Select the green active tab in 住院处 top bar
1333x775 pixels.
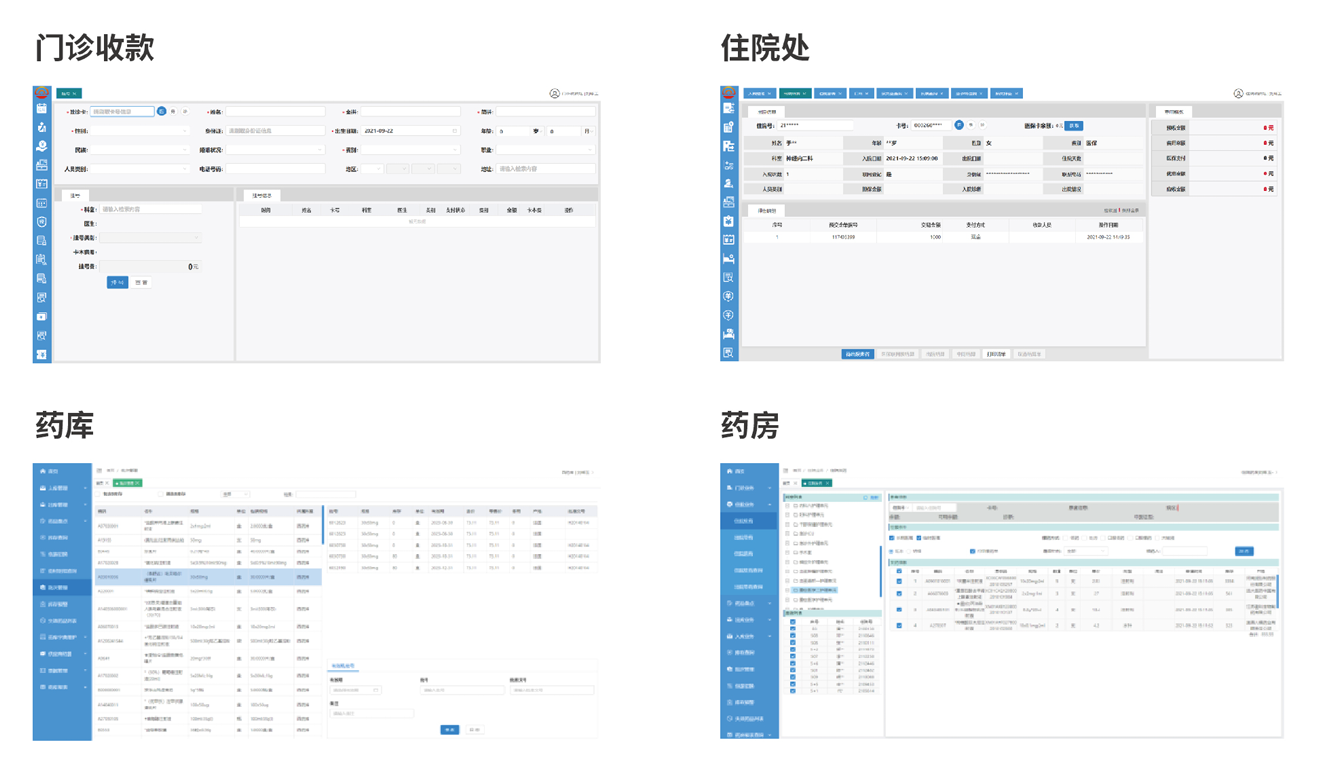point(795,94)
